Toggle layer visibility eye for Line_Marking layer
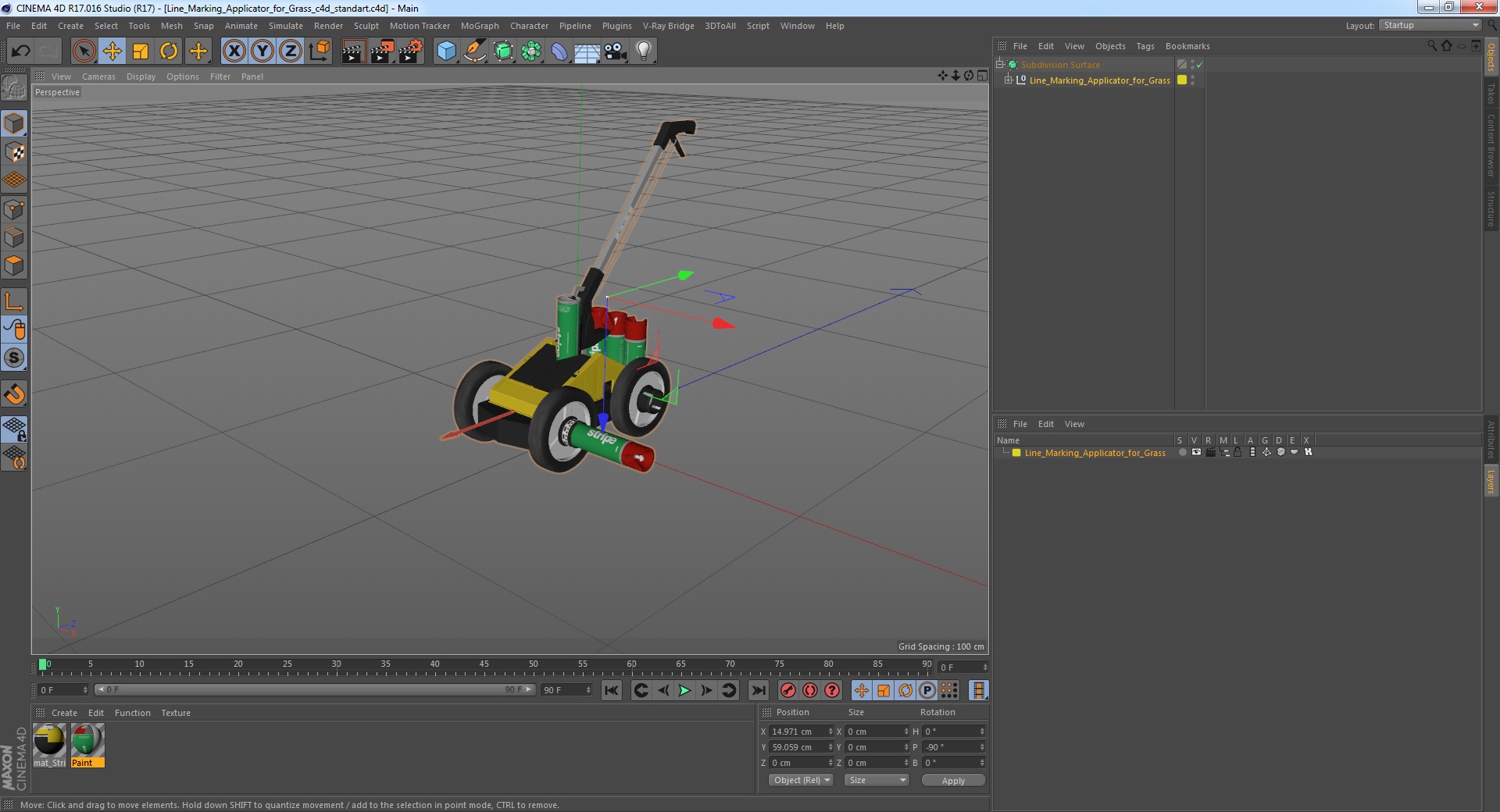1500x812 pixels. click(1196, 452)
